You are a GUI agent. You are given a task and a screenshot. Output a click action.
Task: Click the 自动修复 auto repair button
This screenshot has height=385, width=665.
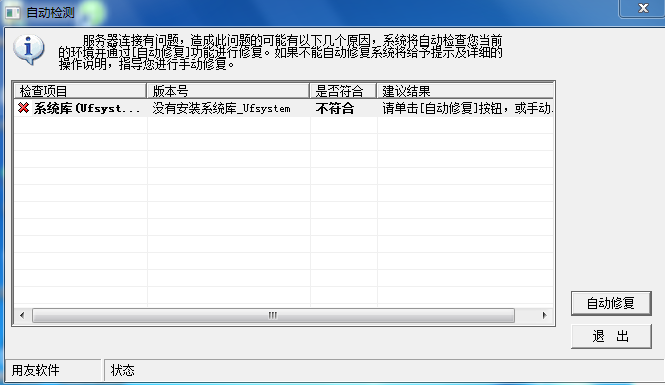tap(611, 303)
